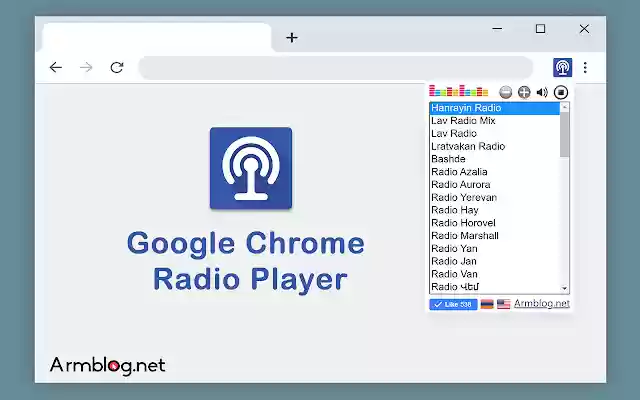Open a new tab with the plus button
Image resolution: width=640 pixels, height=400 pixels.
point(292,38)
